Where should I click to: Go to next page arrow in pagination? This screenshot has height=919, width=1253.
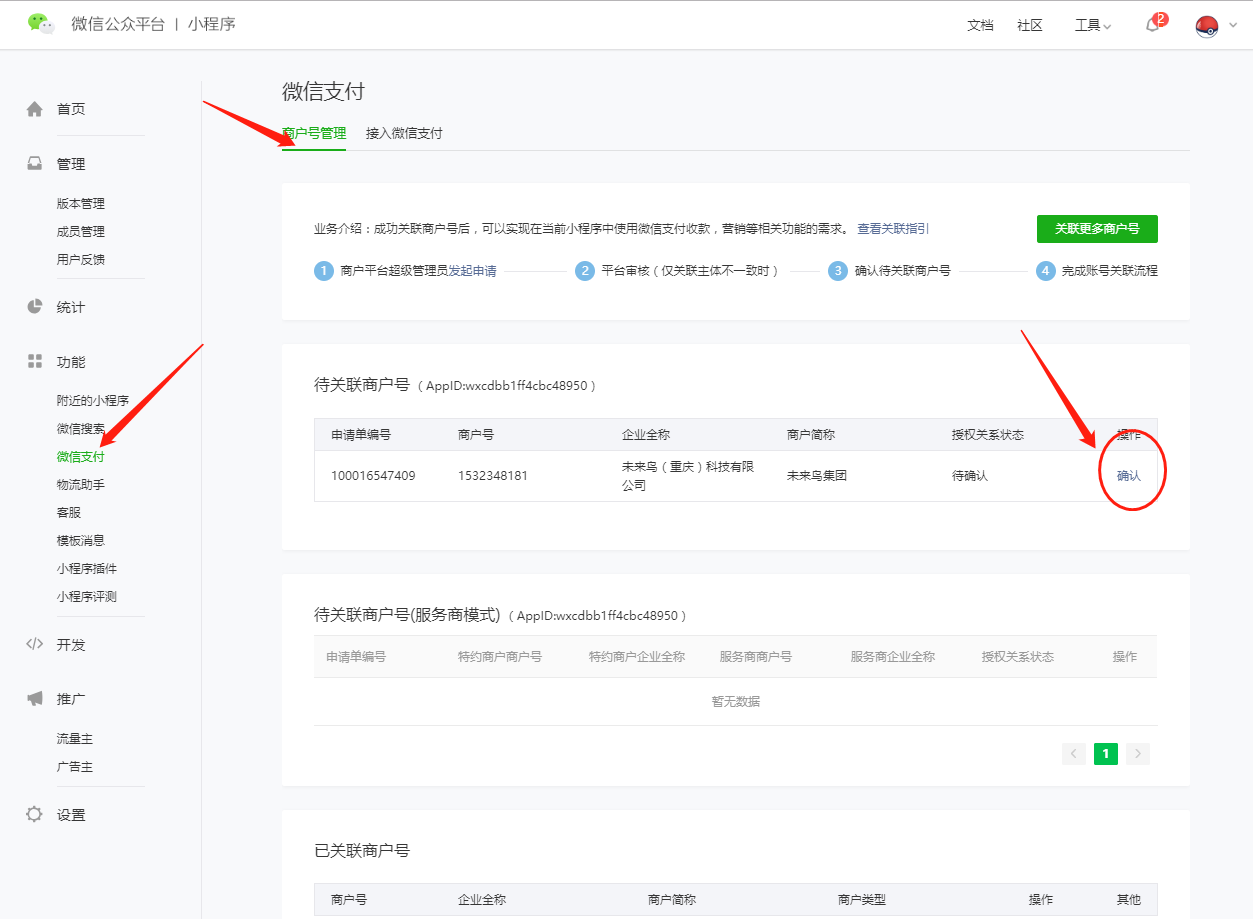(1138, 754)
